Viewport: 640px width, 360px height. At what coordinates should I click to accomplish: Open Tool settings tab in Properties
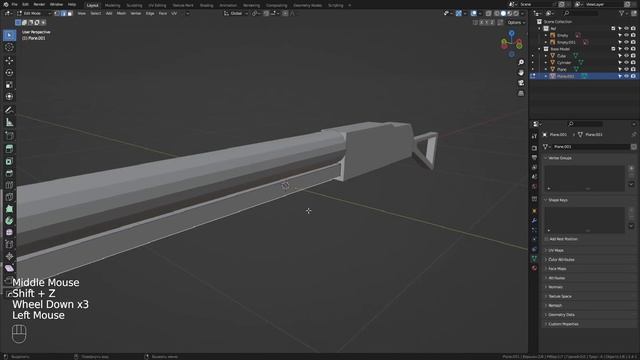pos(534,136)
